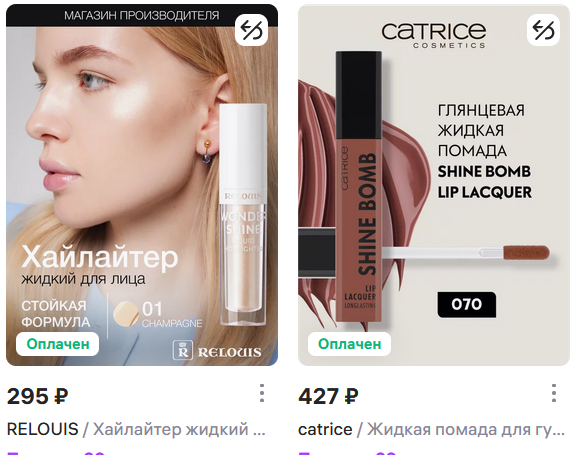Click the МАГАЗИН ПРОИЗВОДИТЕЛЯ banner

pos(142,15)
